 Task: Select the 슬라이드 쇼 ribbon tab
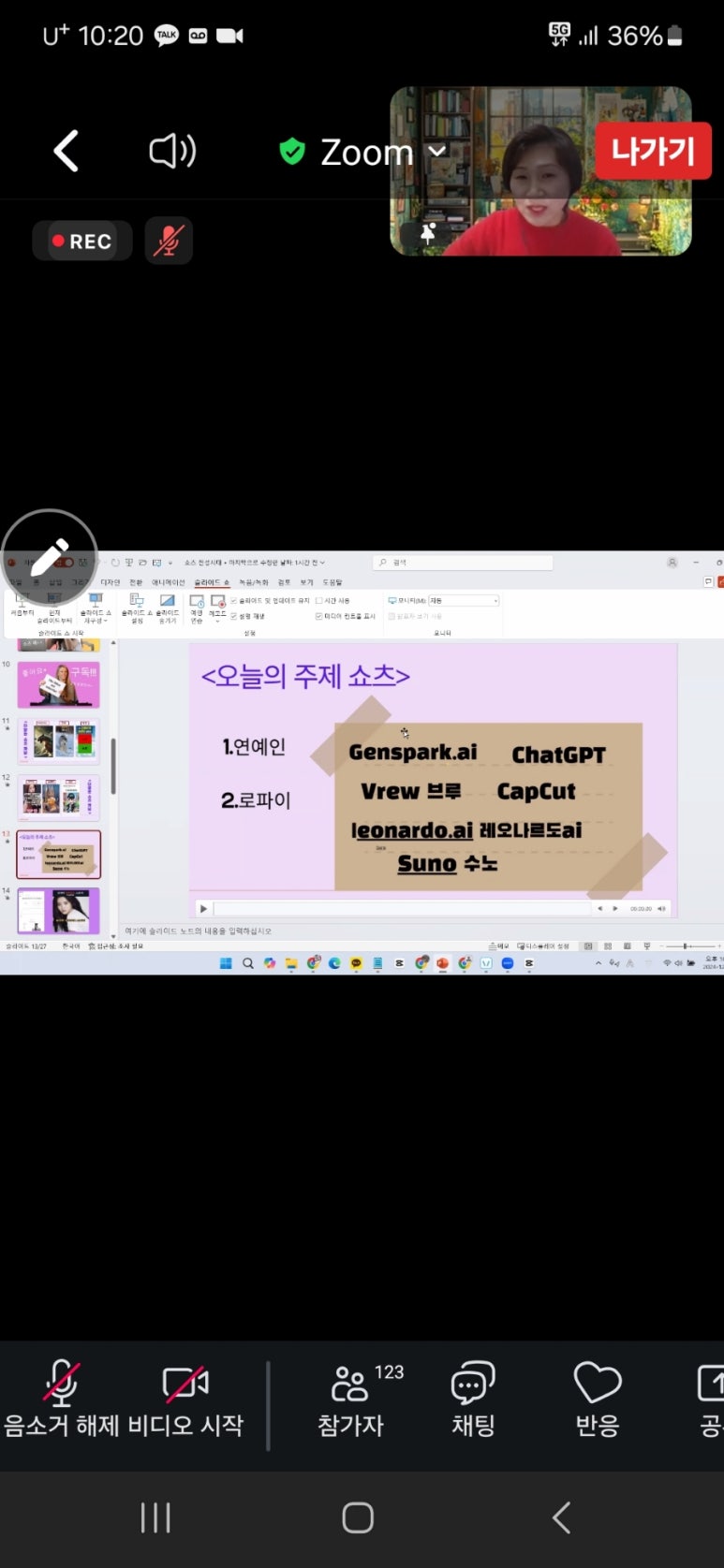click(211, 582)
